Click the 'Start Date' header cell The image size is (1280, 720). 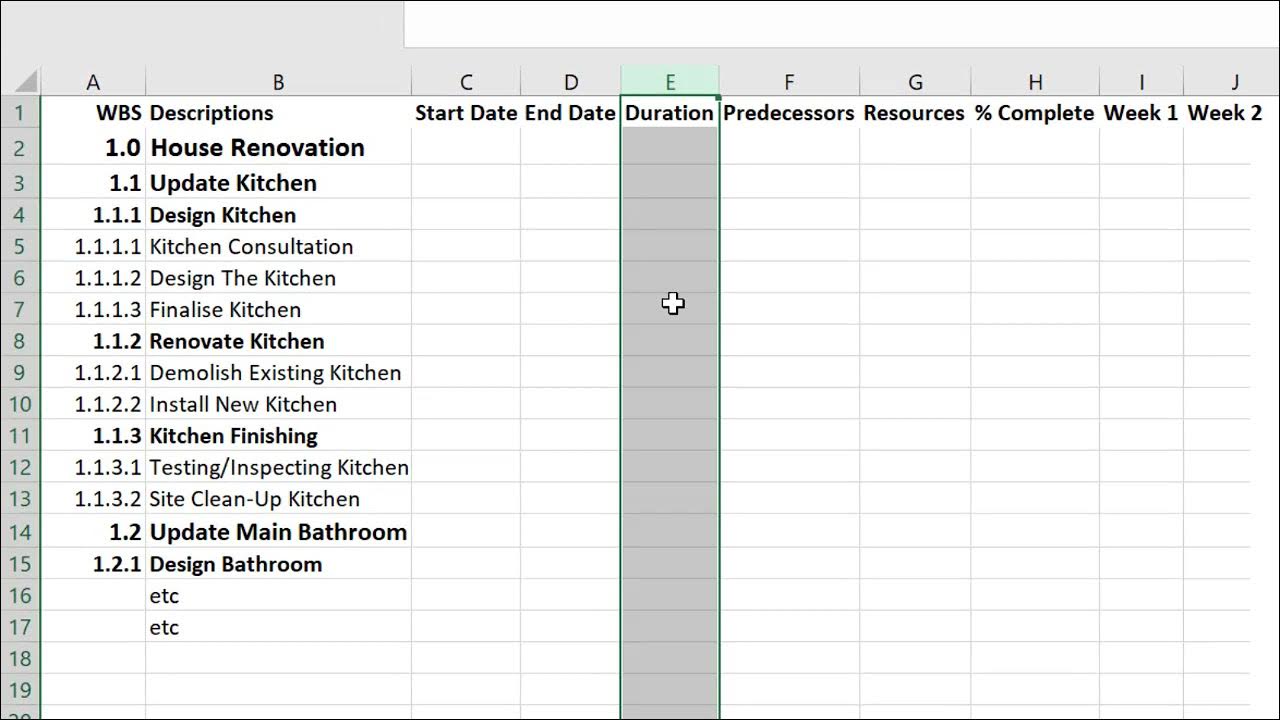click(x=465, y=113)
